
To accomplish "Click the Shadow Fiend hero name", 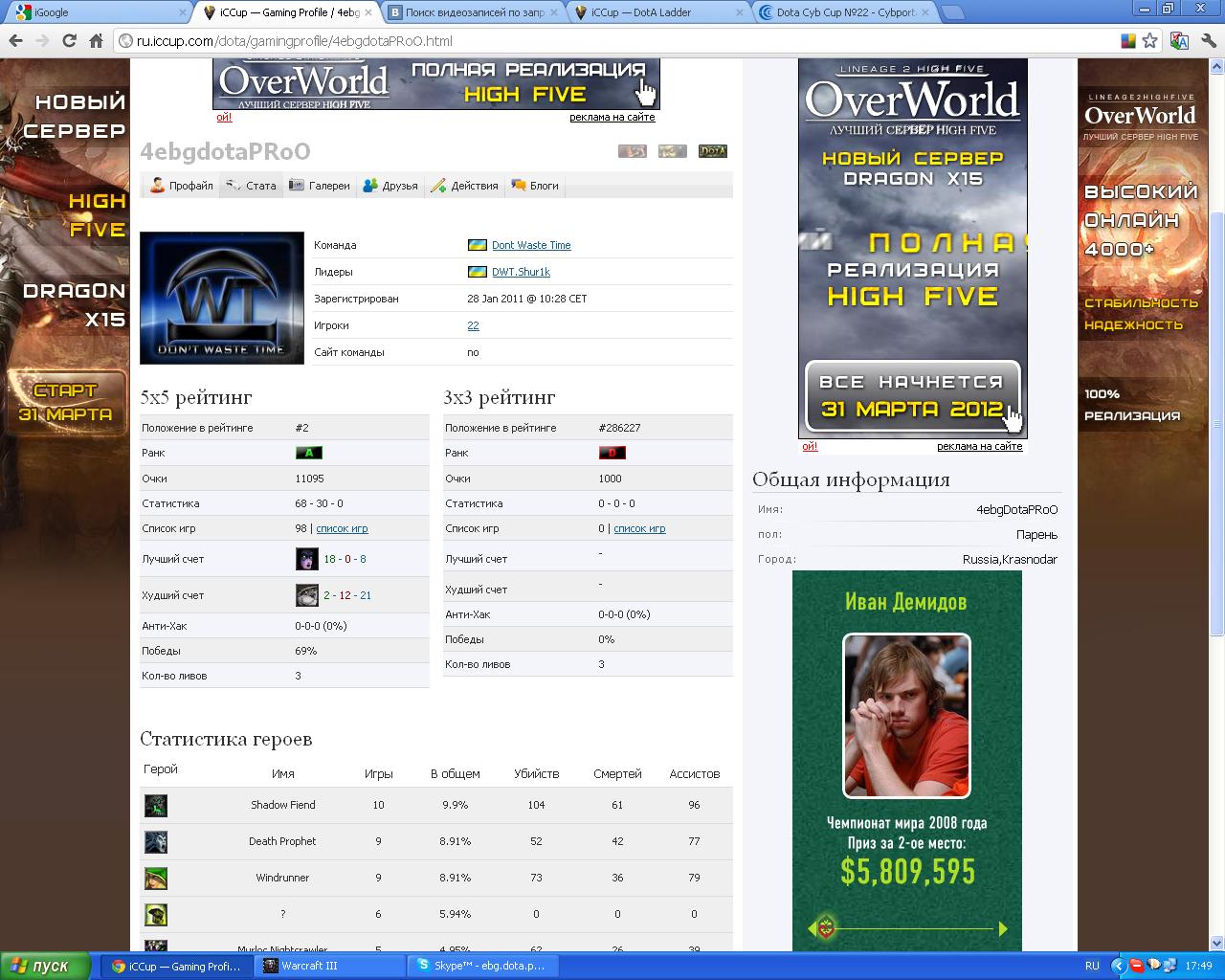I will pyautogui.click(x=282, y=805).
